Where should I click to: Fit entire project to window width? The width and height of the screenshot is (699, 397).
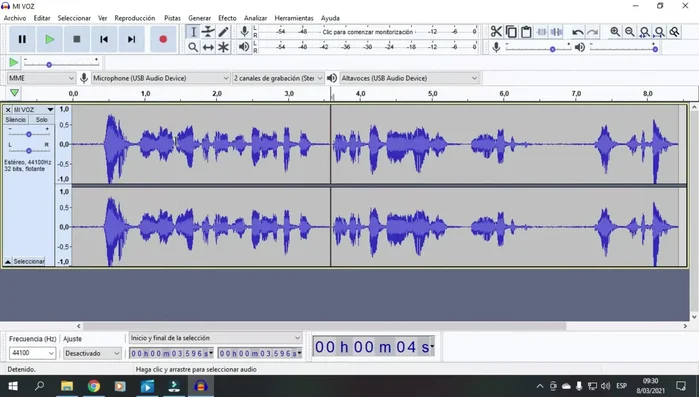coord(659,32)
